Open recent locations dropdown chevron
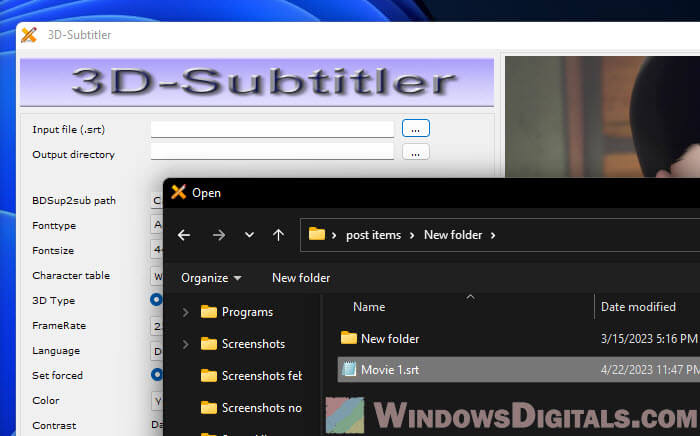The width and height of the screenshot is (700, 436). click(250, 235)
